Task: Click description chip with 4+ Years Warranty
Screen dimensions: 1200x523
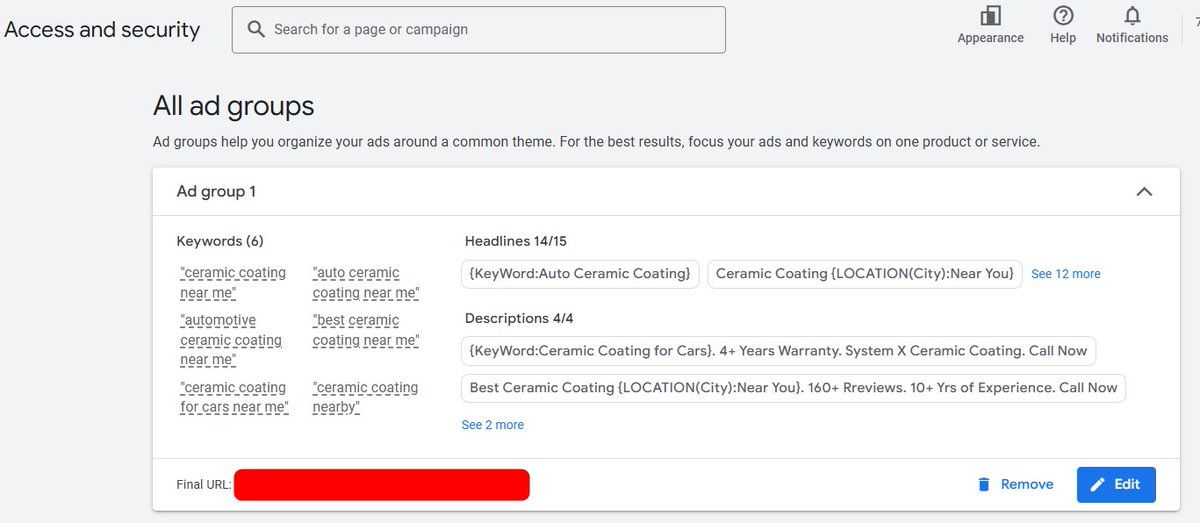Action: point(779,351)
